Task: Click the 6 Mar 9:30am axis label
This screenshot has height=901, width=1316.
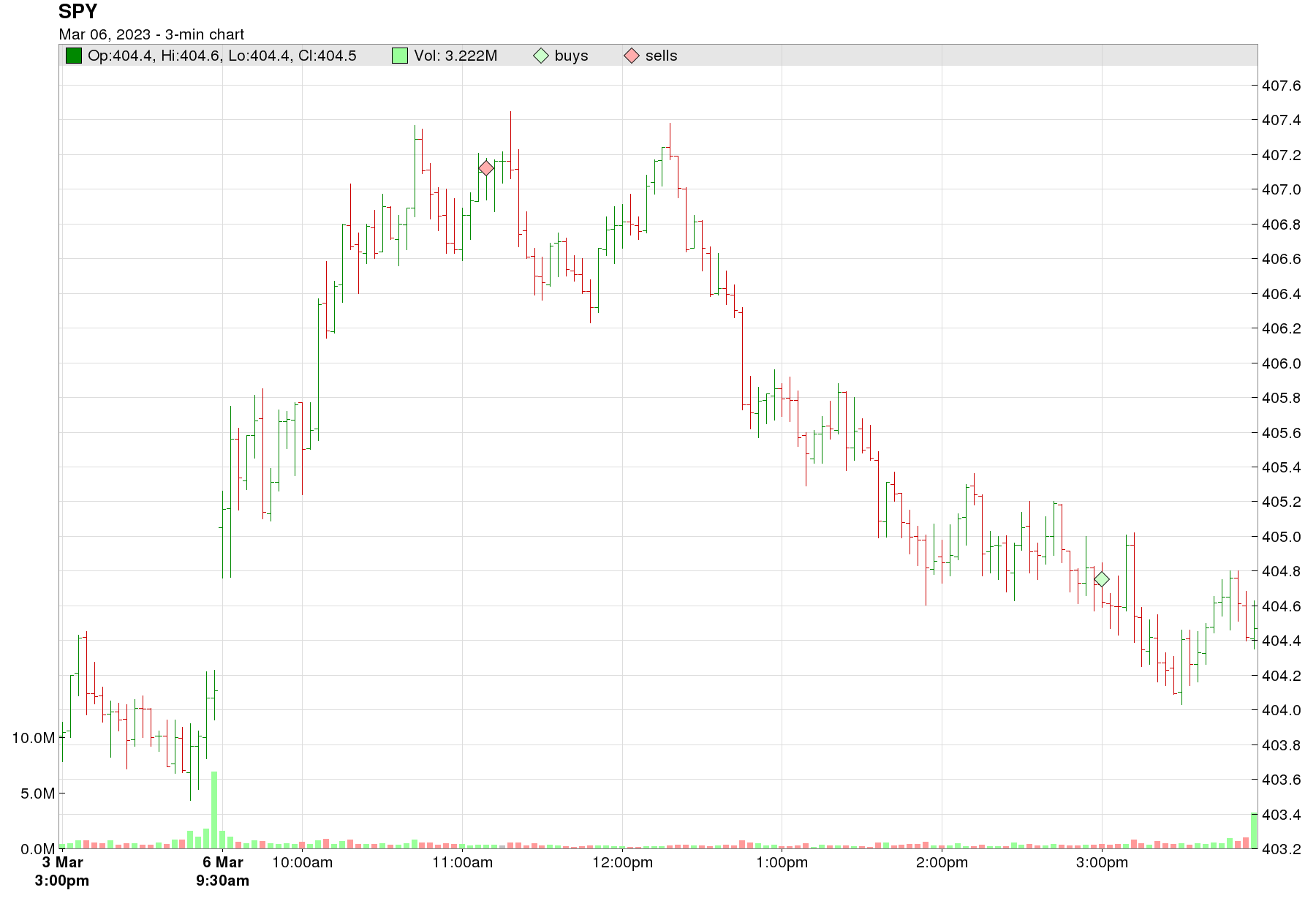Action: pos(222,871)
